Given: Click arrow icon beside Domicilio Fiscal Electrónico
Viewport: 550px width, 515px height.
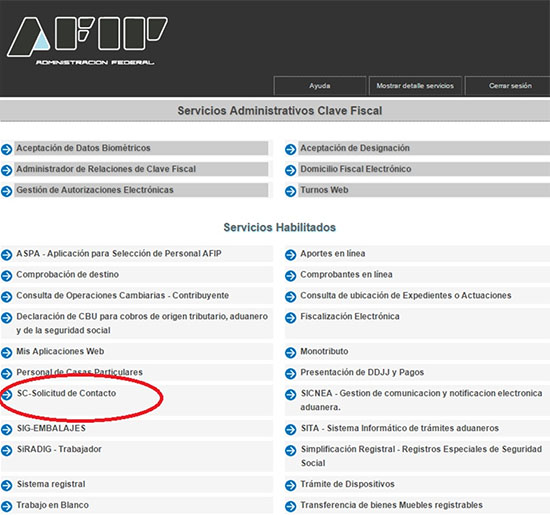Looking at the screenshot, I should pyautogui.click(x=290, y=170).
